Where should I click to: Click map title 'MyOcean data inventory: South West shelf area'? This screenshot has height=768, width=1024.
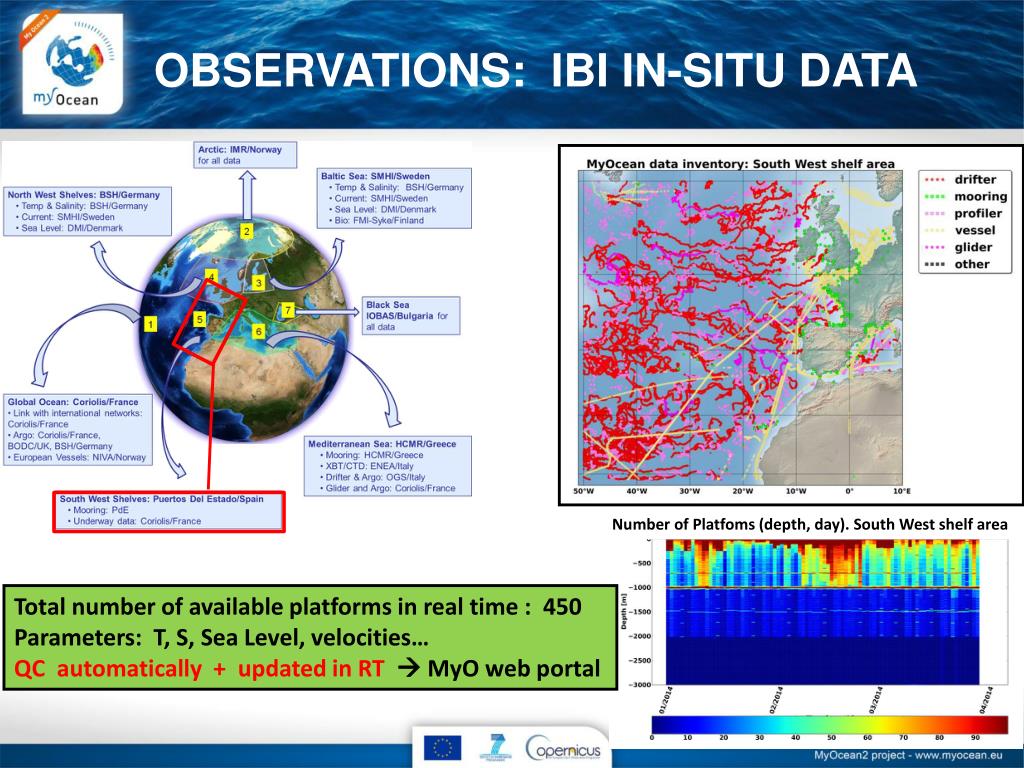tap(740, 164)
